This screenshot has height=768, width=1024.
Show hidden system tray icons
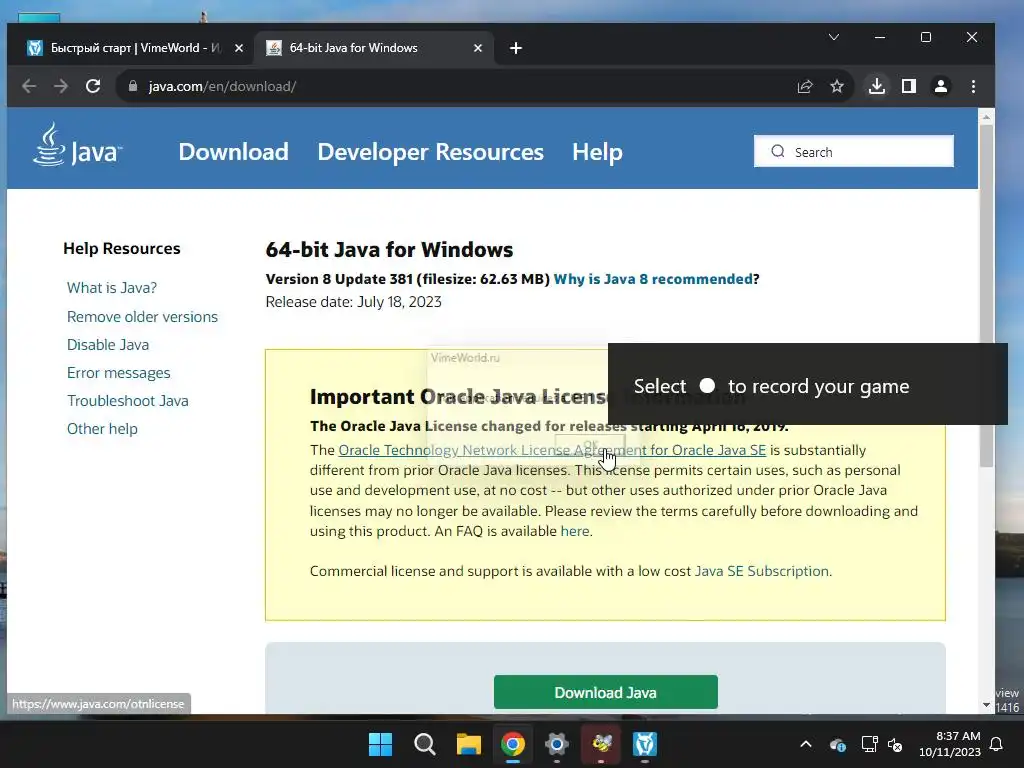(x=806, y=744)
